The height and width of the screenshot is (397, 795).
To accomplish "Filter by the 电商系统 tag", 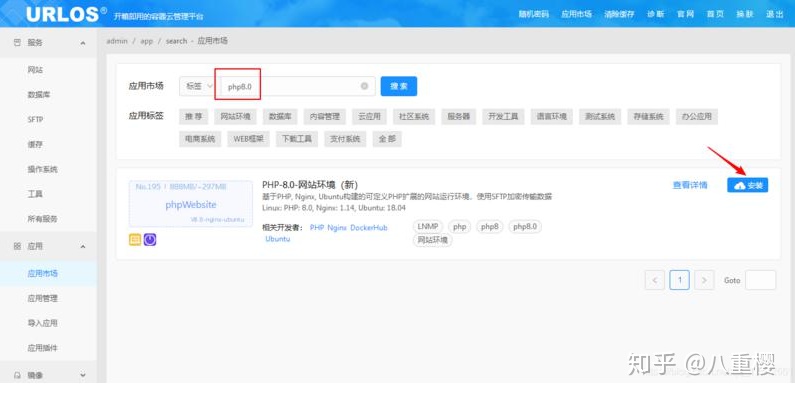I will click(200, 139).
